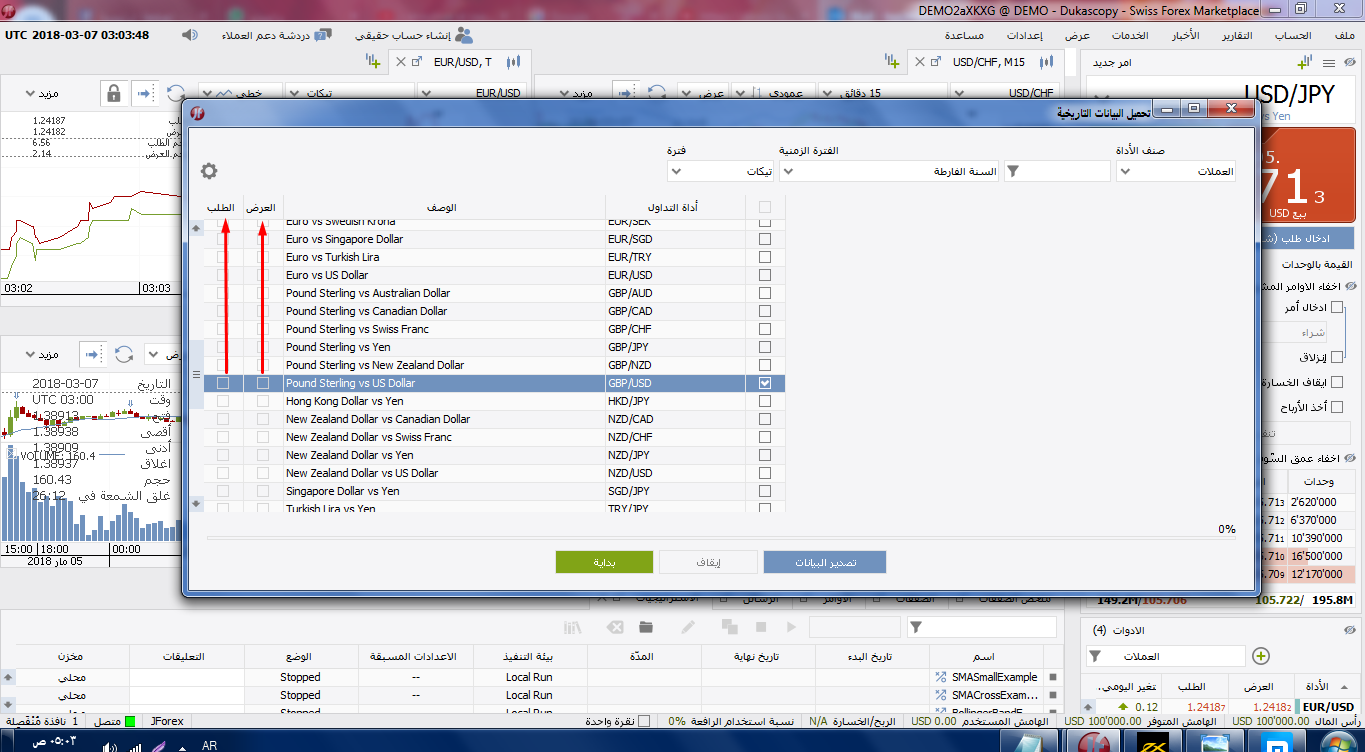The image size is (1365, 752).
Task: Open the time range dropdown (السنة الفارطة)
Action: point(888,171)
